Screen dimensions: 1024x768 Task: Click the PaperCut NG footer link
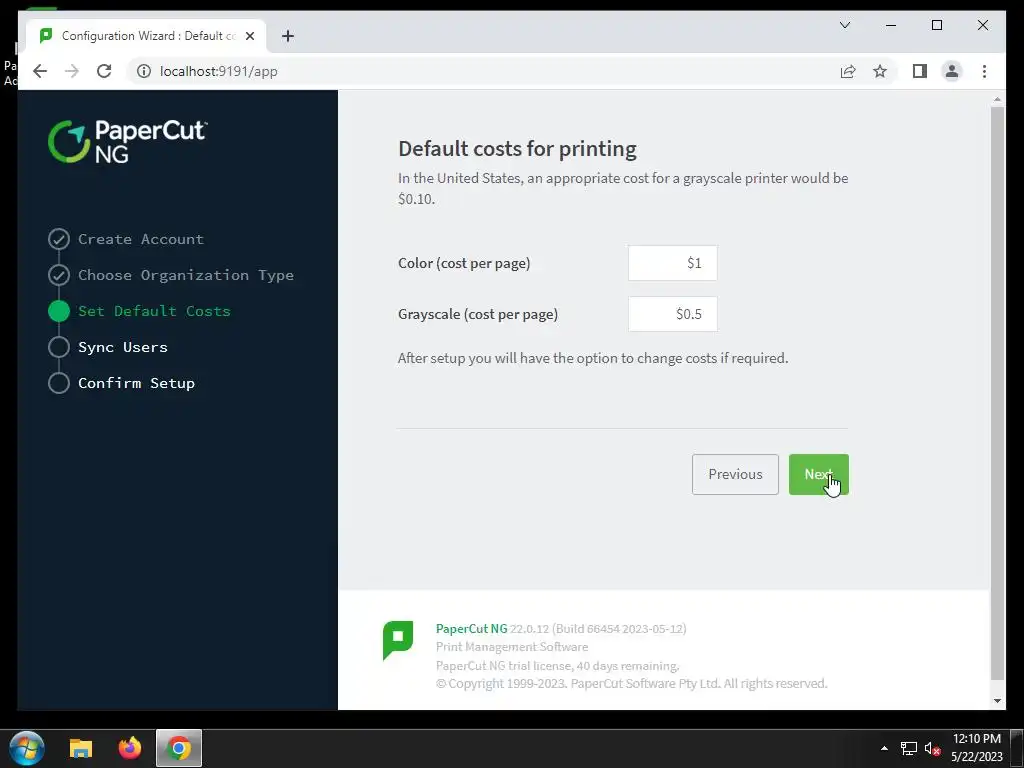pos(472,628)
